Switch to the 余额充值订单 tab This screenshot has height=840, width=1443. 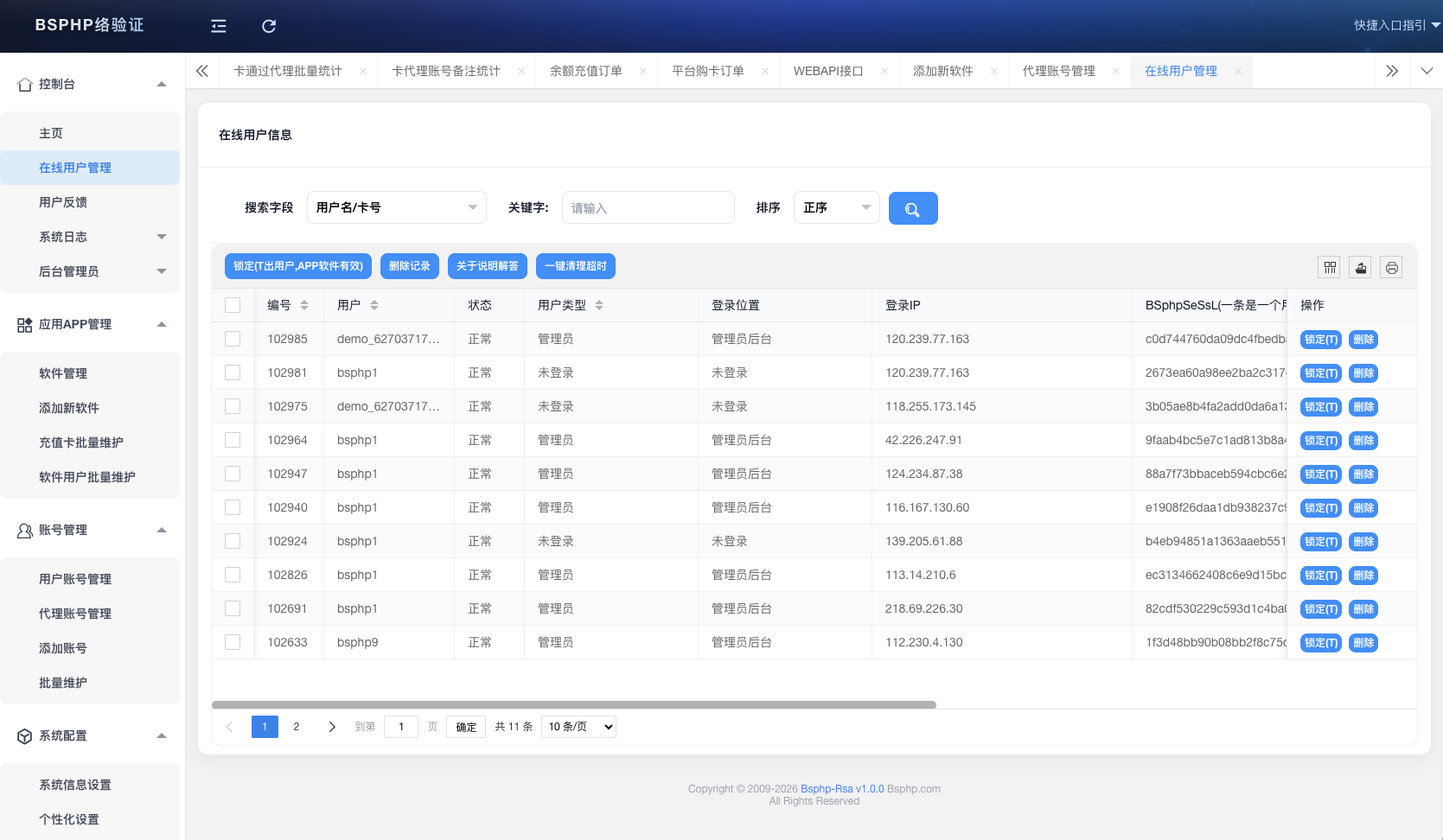point(586,71)
